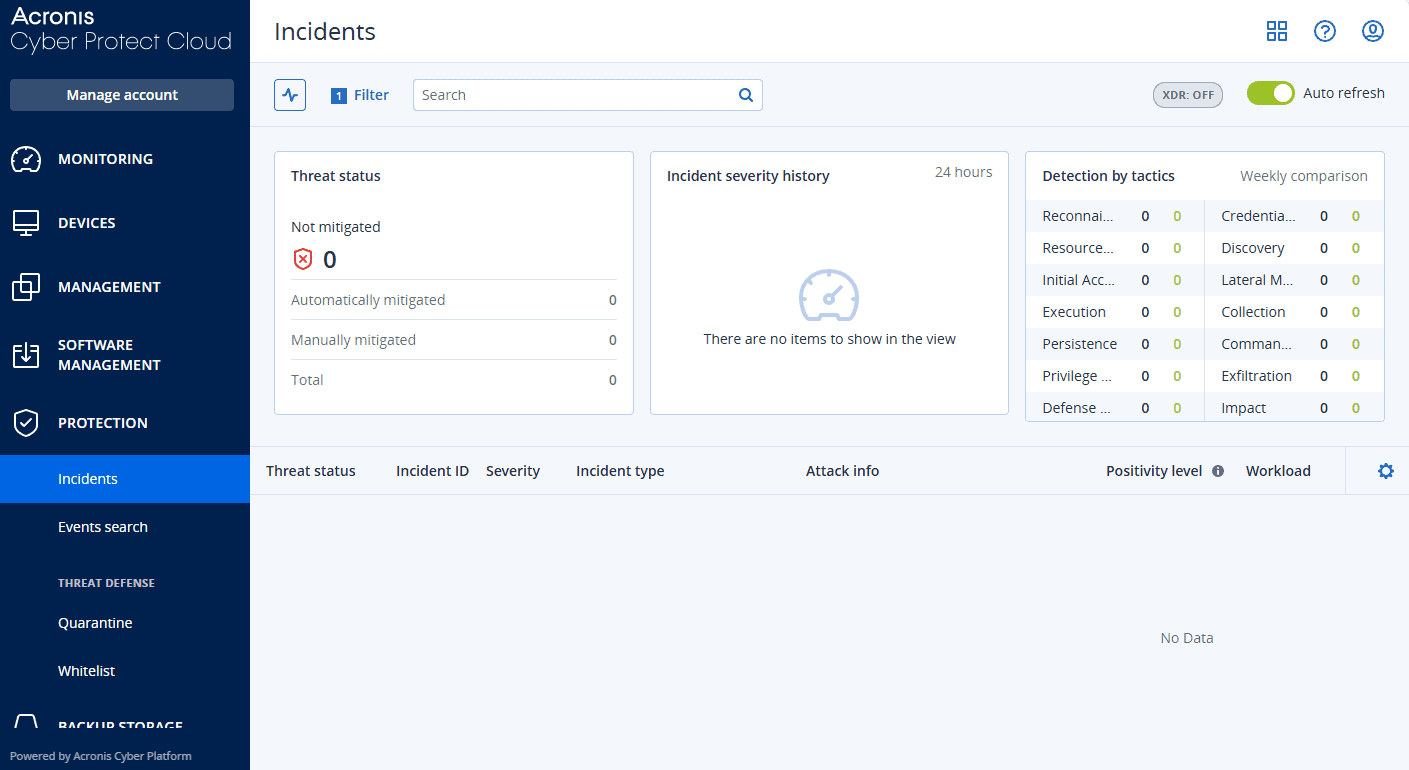The height and width of the screenshot is (770, 1409).
Task: Open Events search in sidebar
Action: pyautogui.click(x=103, y=527)
